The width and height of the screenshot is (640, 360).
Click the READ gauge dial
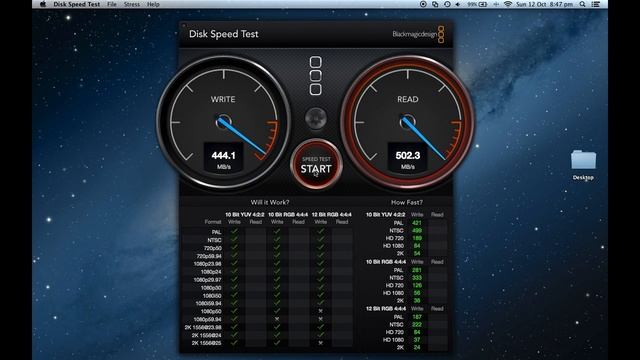click(407, 122)
